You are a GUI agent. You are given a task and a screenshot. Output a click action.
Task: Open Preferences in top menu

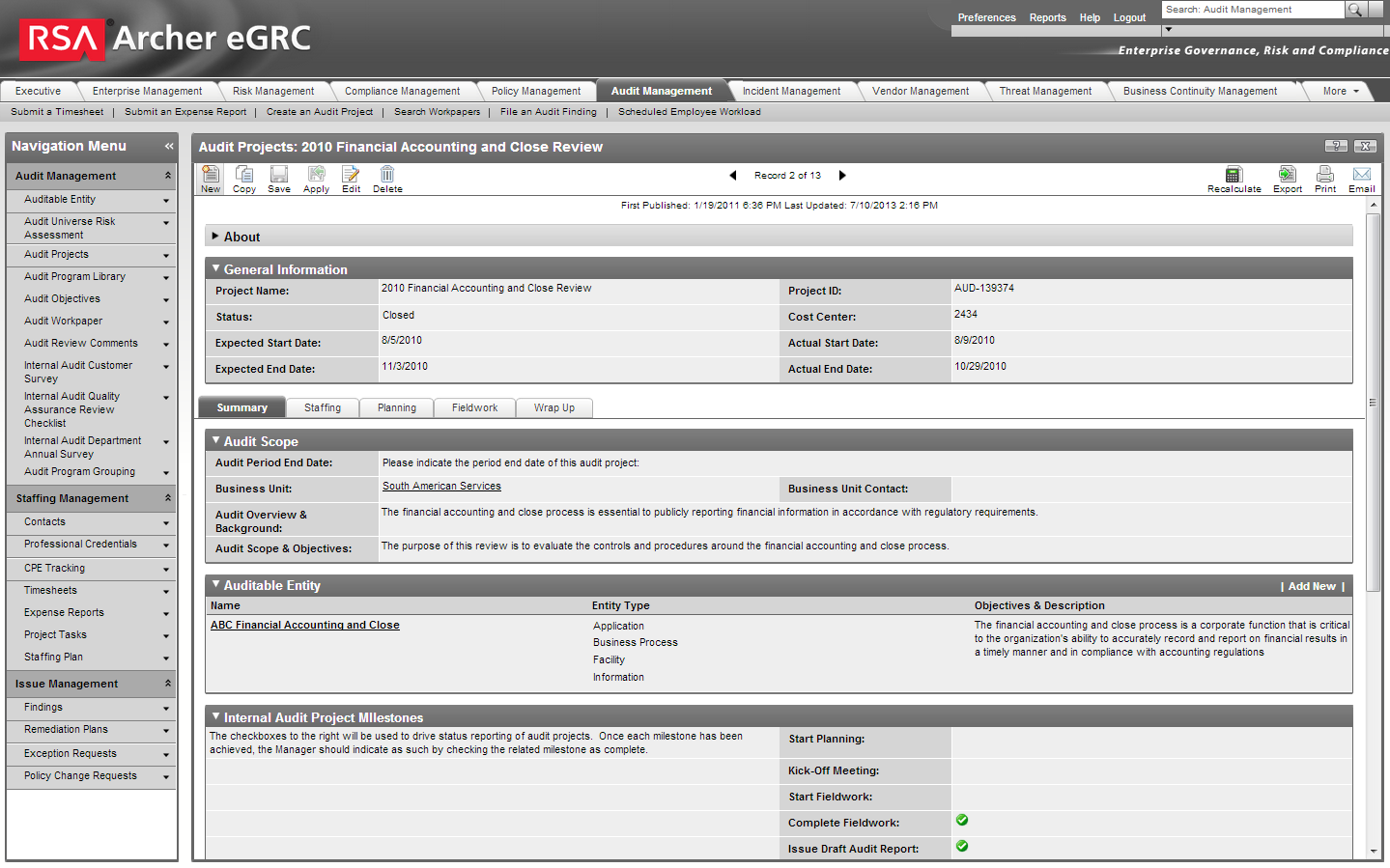986,17
